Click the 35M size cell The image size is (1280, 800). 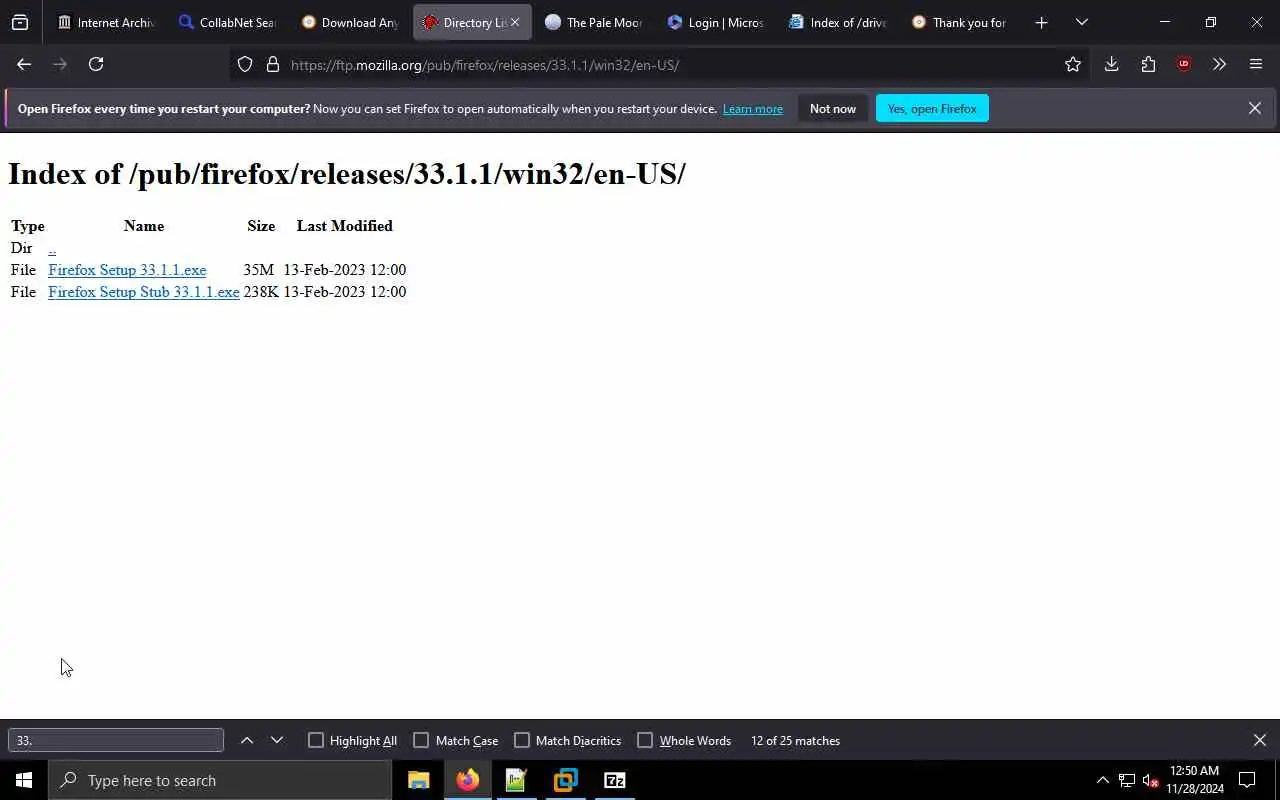click(259, 270)
